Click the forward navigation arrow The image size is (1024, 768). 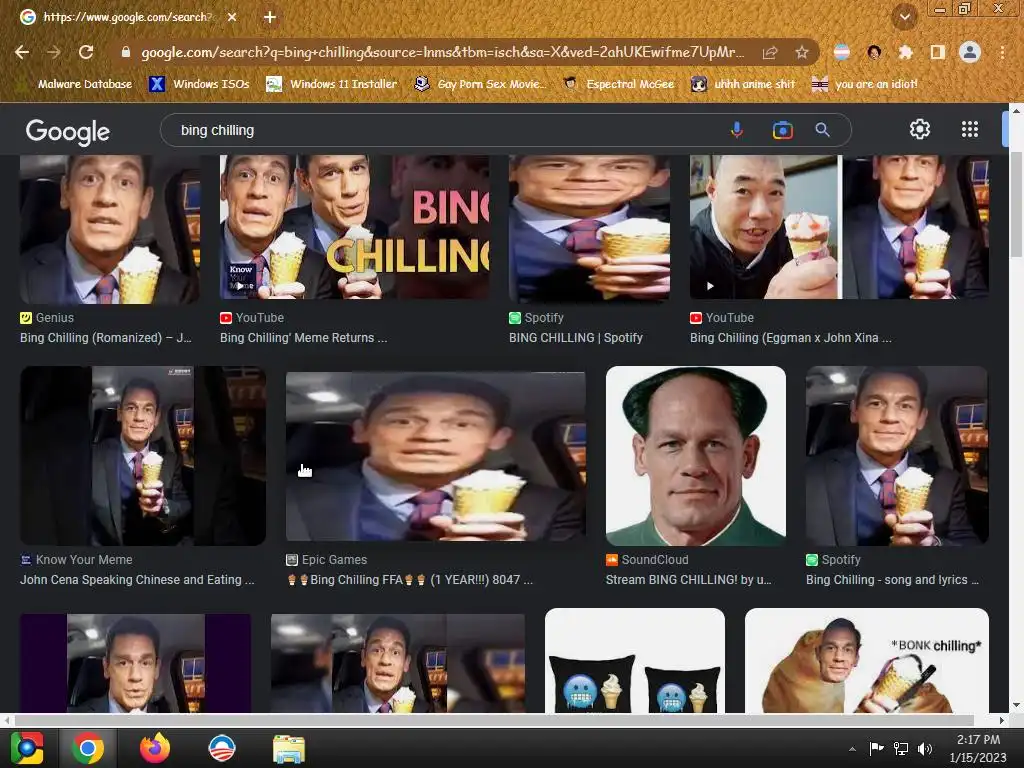point(54,52)
